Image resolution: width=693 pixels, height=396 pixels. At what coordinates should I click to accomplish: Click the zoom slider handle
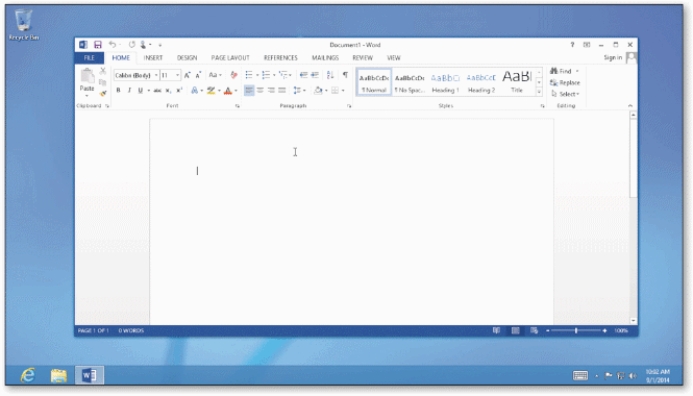576,331
